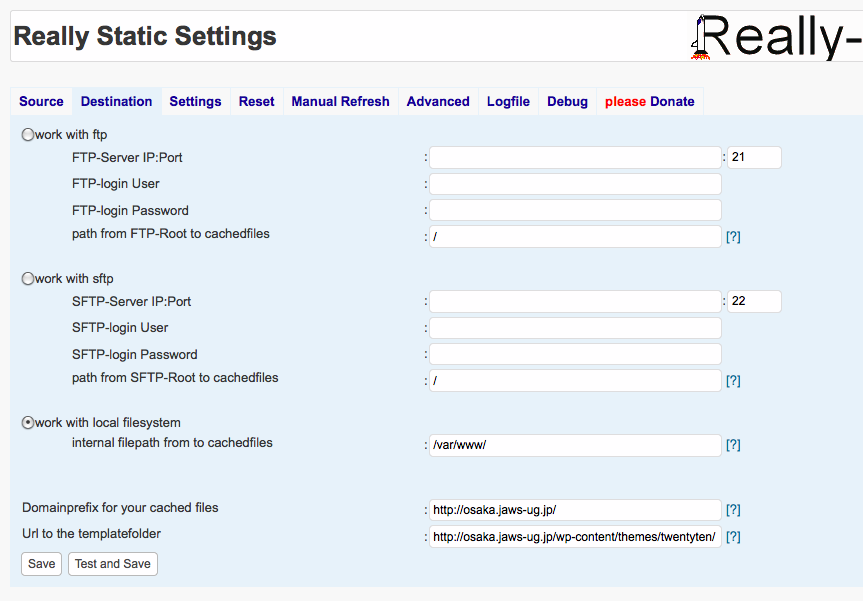The height and width of the screenshot is (601, 863).
Task: Click the internal filepath field /var/www/
Action: pos(575,445)
